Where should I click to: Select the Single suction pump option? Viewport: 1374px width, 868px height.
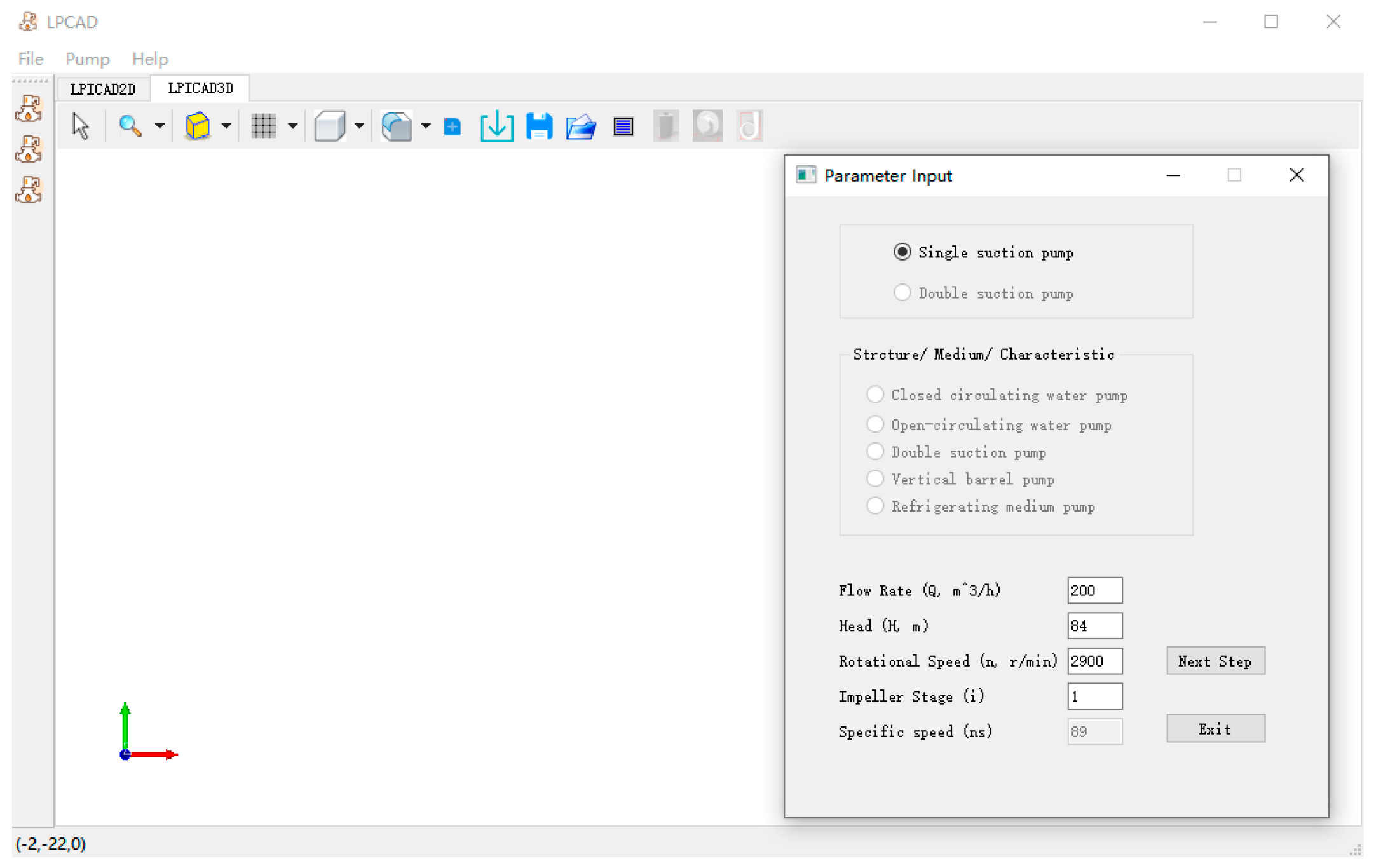tap(902, 252)
